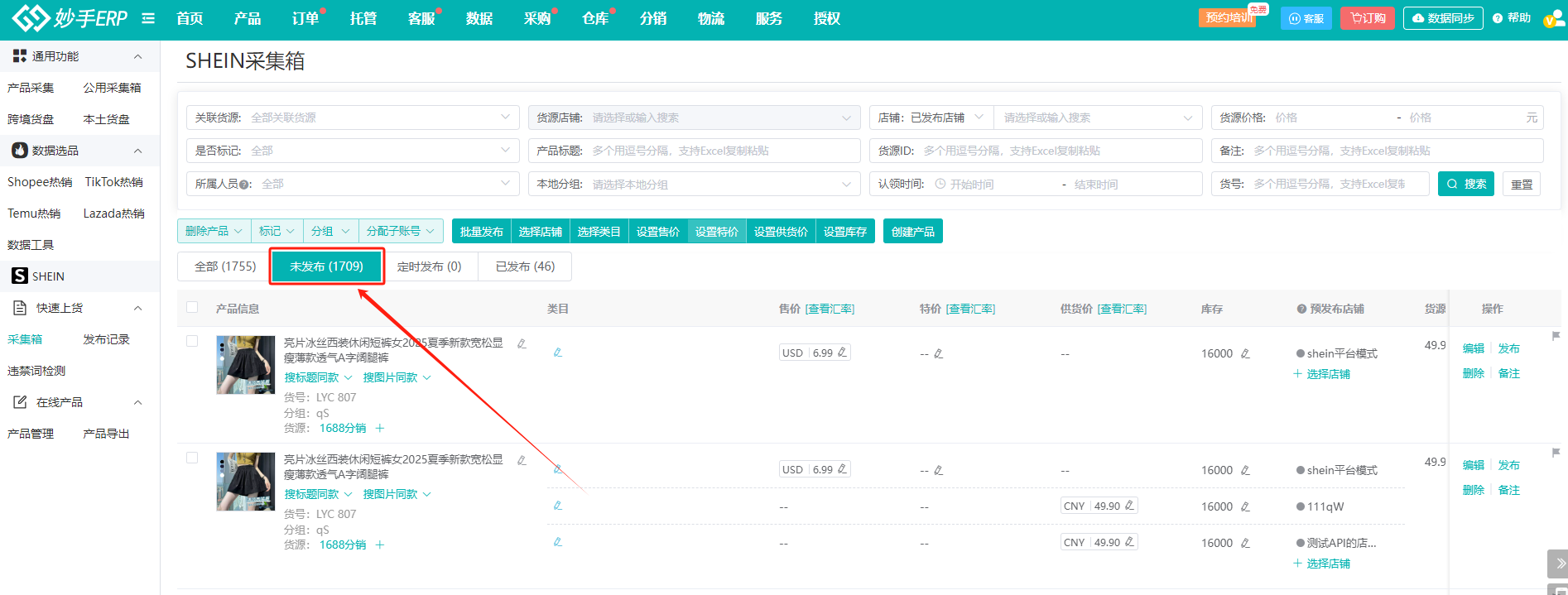Edit category icon for 测试API的店 row
This screenshot has width=1568, height=595.
pyautogui.click(x=558, y=542)
